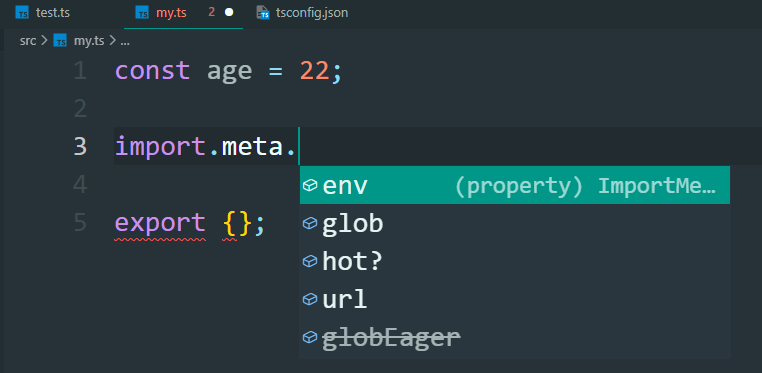Select the deprecated globEager suggestion
The height and width of the screenshot is (373, 762).
pos(515,337)
